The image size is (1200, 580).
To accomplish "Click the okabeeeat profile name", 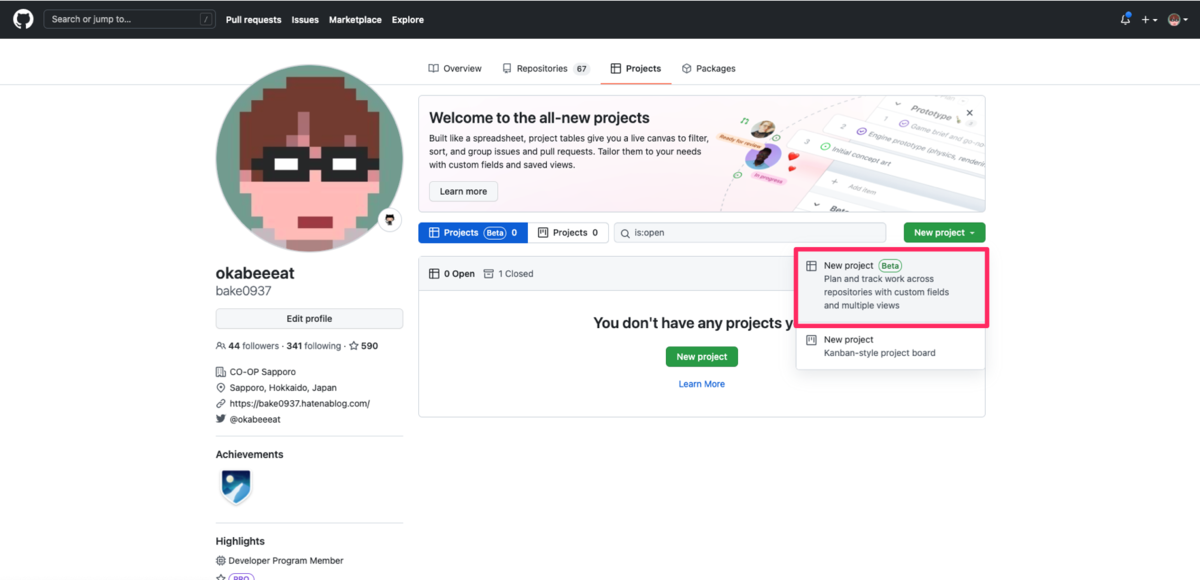I will 255,273.
